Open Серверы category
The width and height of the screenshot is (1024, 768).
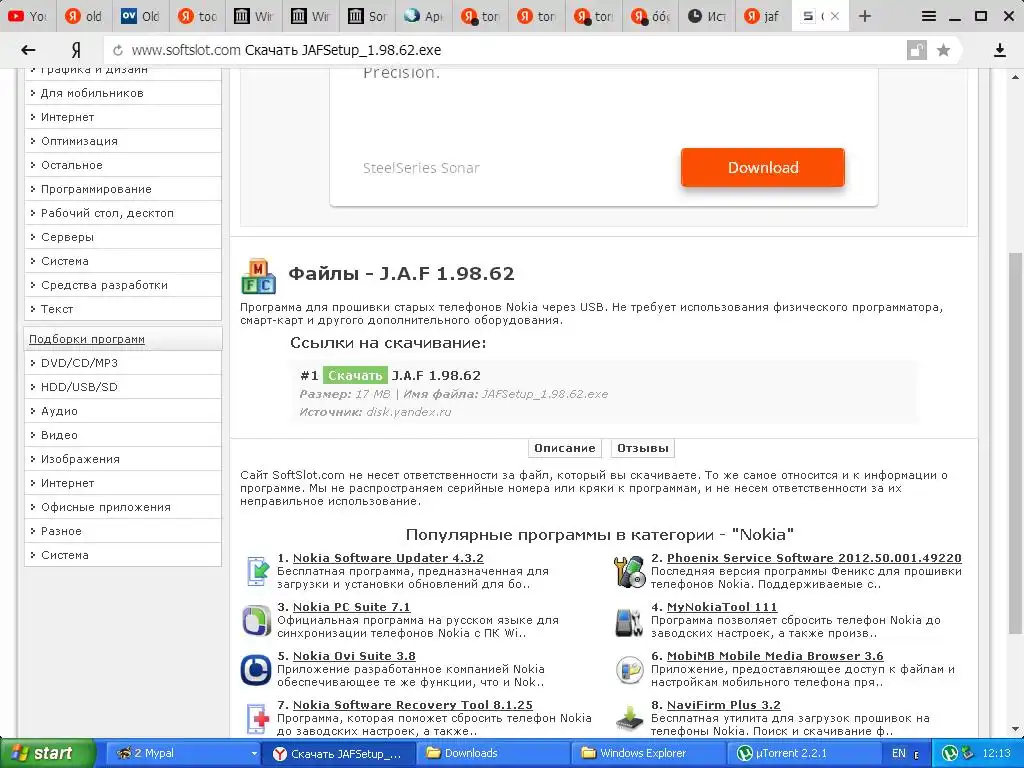pyautogui.click(x=123, y=237)
